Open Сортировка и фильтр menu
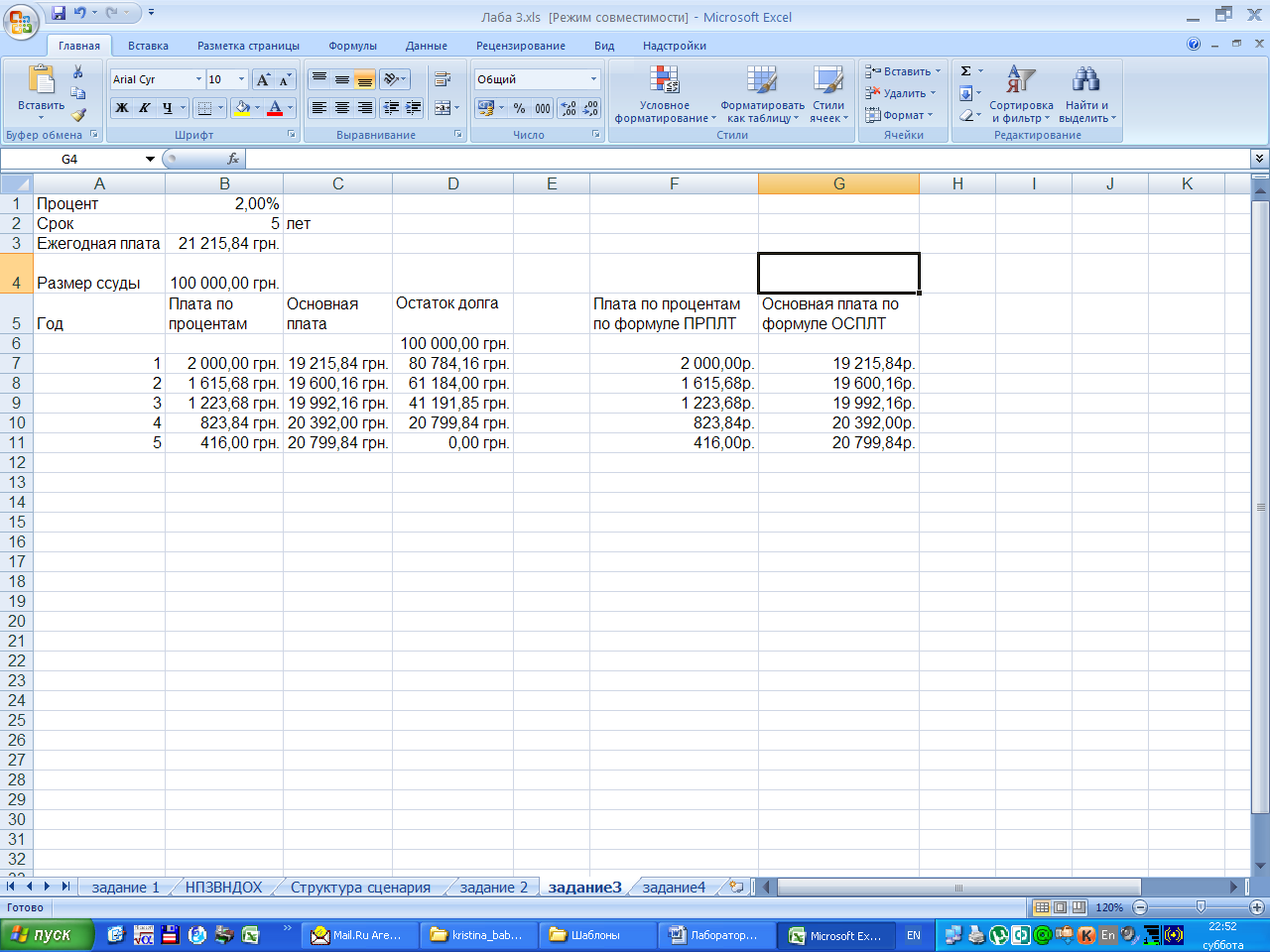 (1021, 95)
